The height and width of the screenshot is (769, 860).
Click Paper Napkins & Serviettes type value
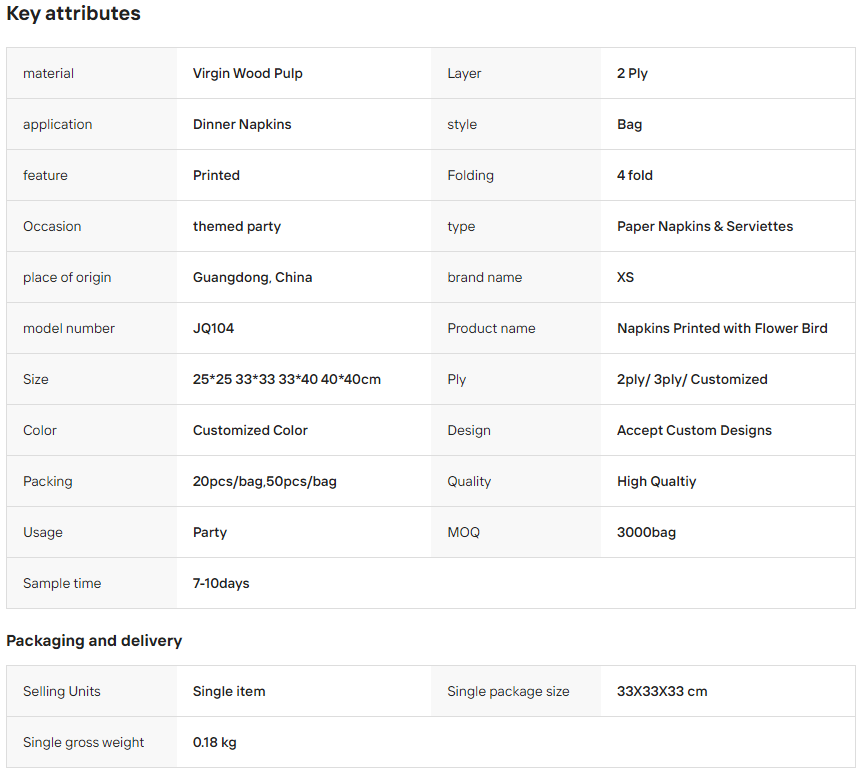point(705,227)
